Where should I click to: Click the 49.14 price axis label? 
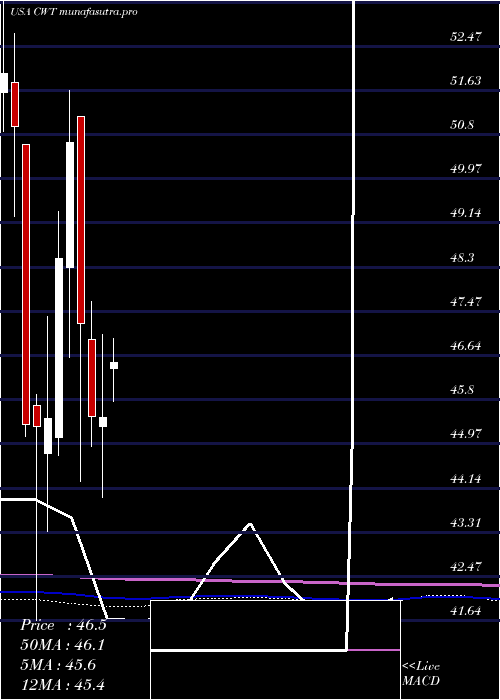[466, 212]
